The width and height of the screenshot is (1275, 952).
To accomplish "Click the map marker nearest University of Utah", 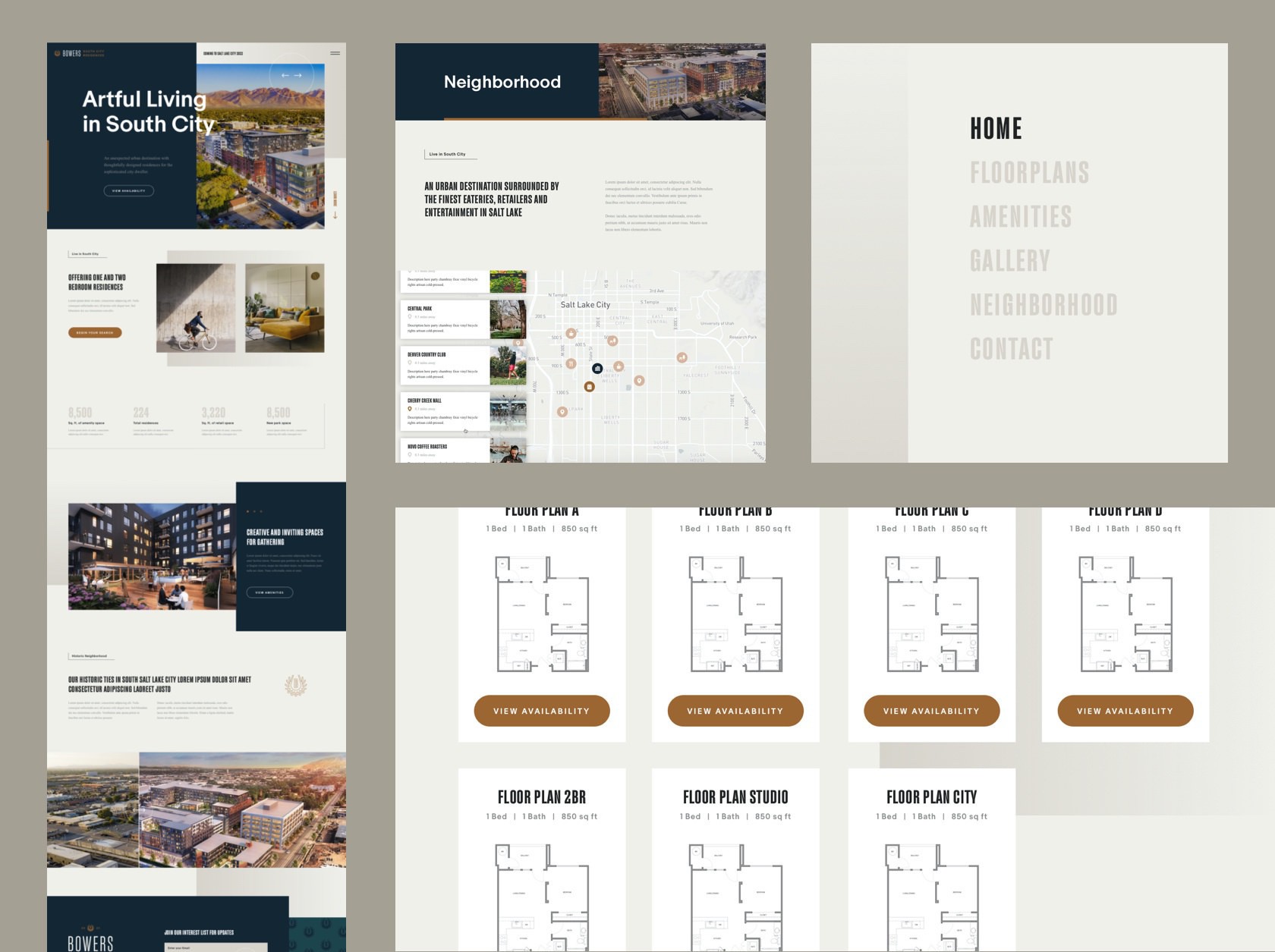I will tap(682, 357).
